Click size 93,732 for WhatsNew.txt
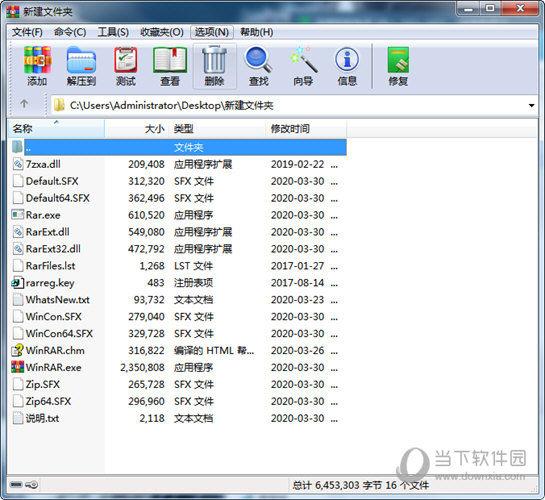 (149, 300)
